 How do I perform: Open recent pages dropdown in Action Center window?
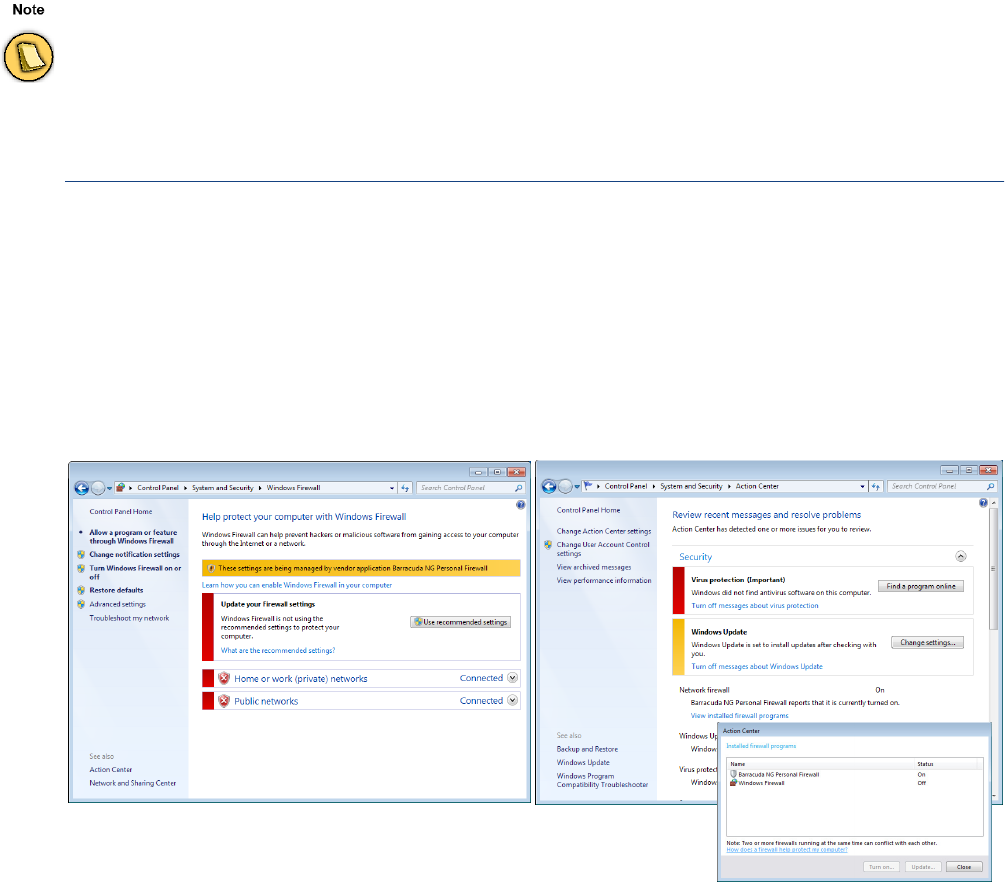(577, 487)
